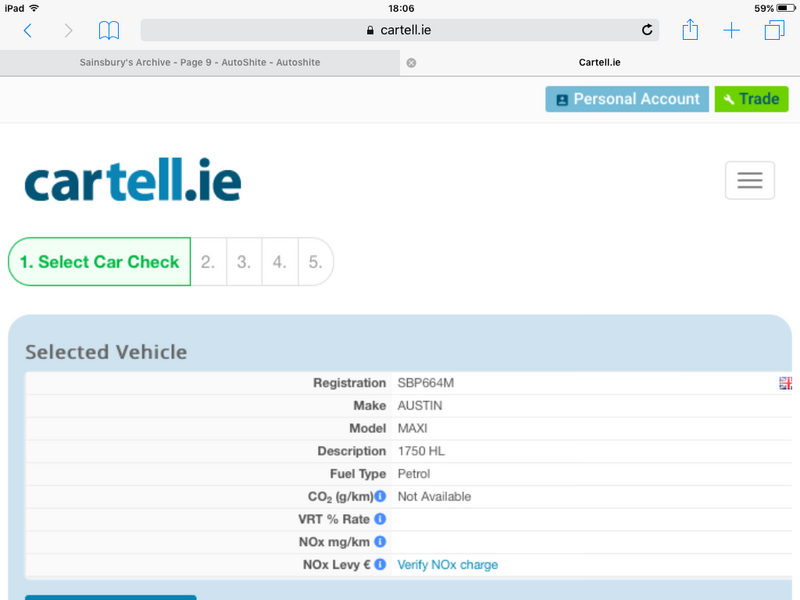This screenshot has height=600, width=800.
Task: Open the Personal Account button
Action: [x=627, y=99]
